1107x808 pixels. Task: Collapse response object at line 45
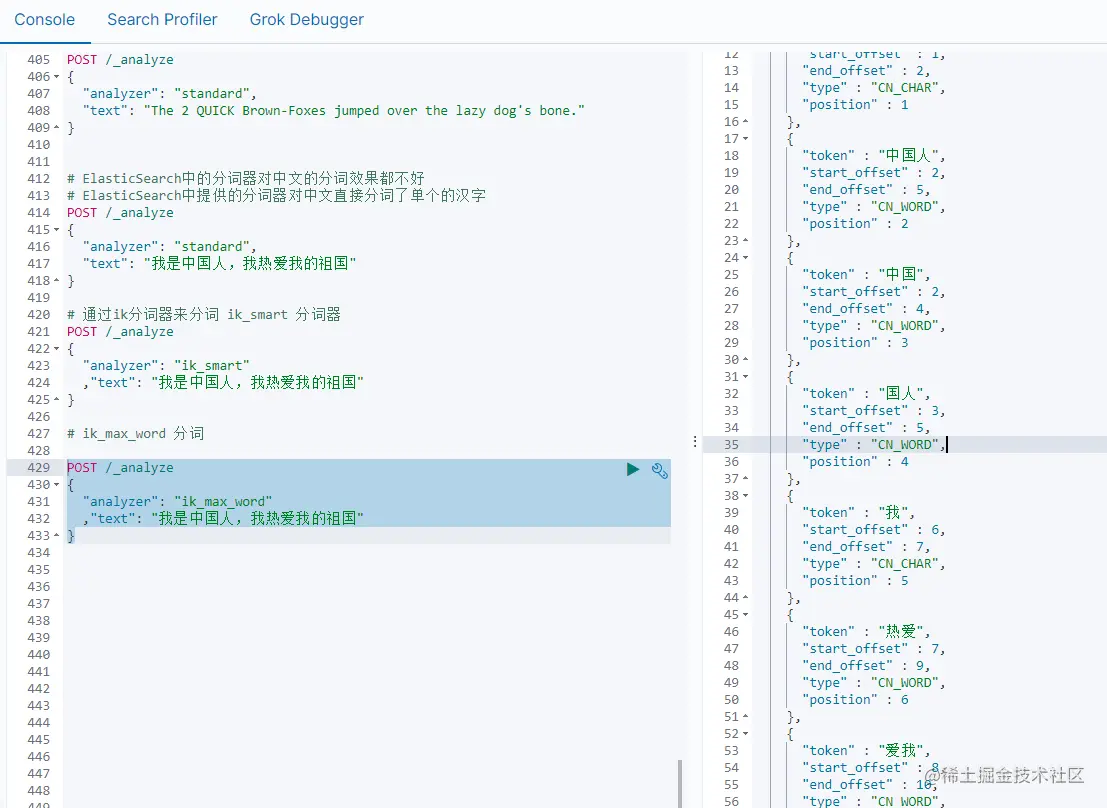(x=746, y=614)
